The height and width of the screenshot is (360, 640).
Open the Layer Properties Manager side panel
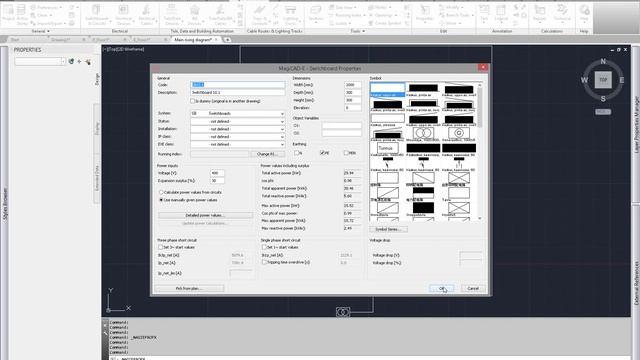[636, 125]
